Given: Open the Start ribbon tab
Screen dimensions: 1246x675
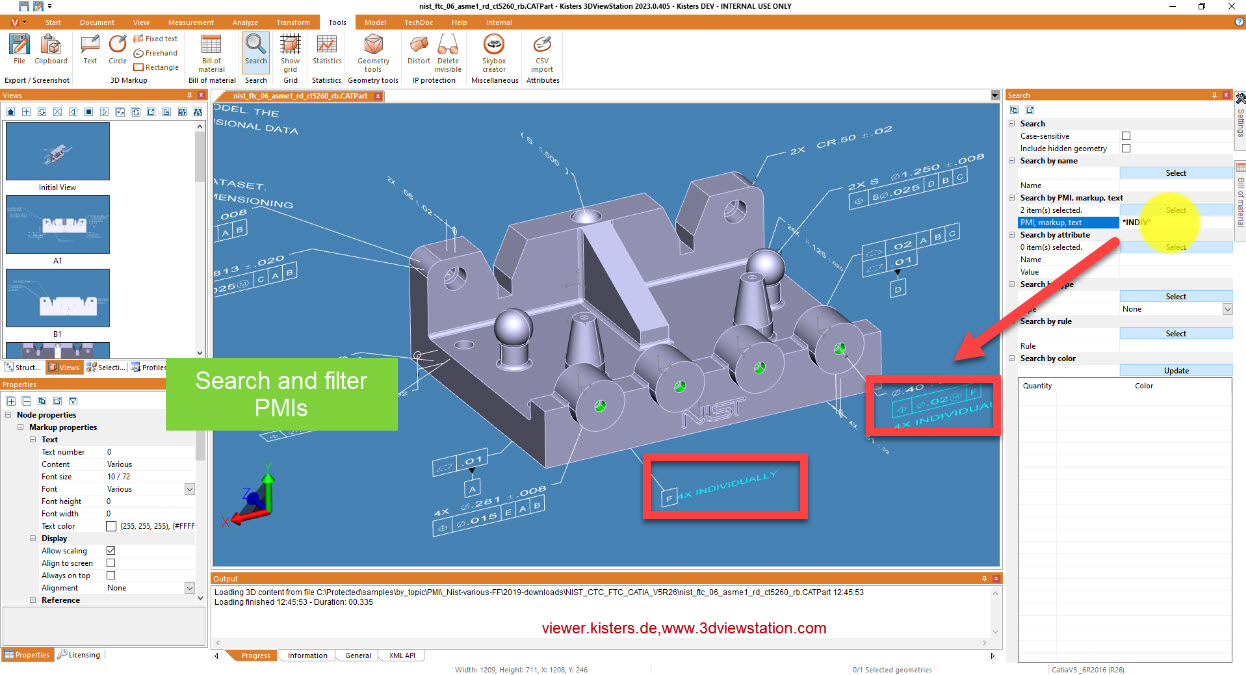Looking at the screenshot, I should coord(53,22).
